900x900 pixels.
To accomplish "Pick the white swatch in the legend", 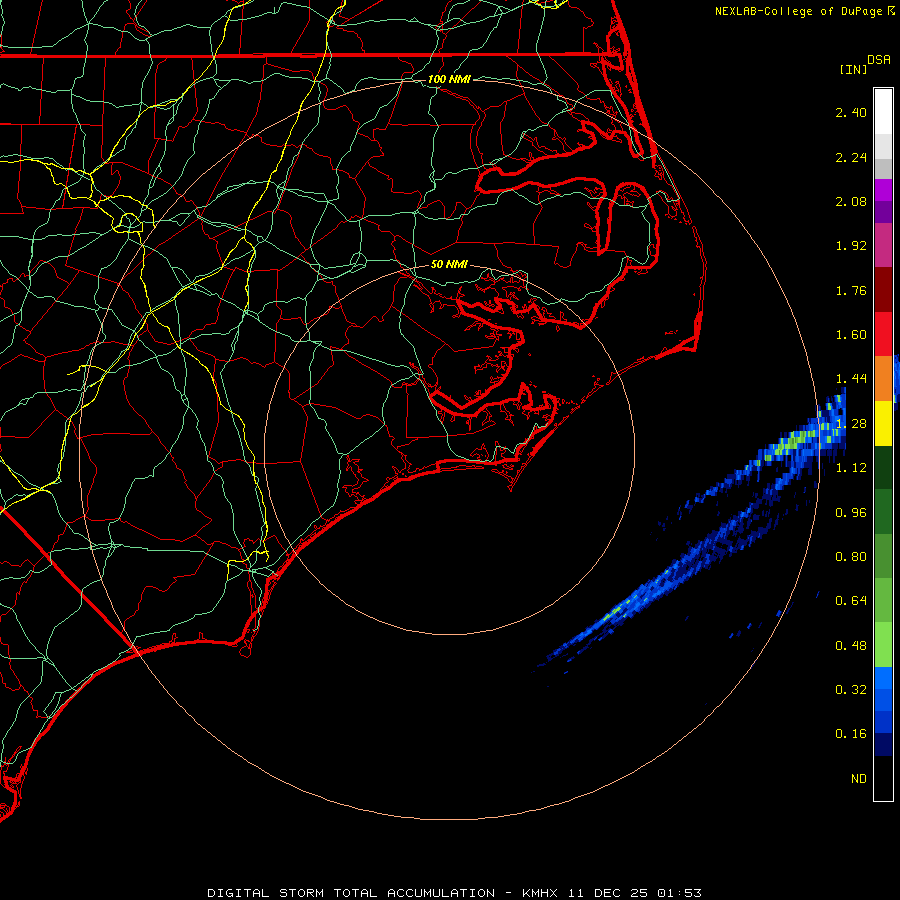I will 883,111.
